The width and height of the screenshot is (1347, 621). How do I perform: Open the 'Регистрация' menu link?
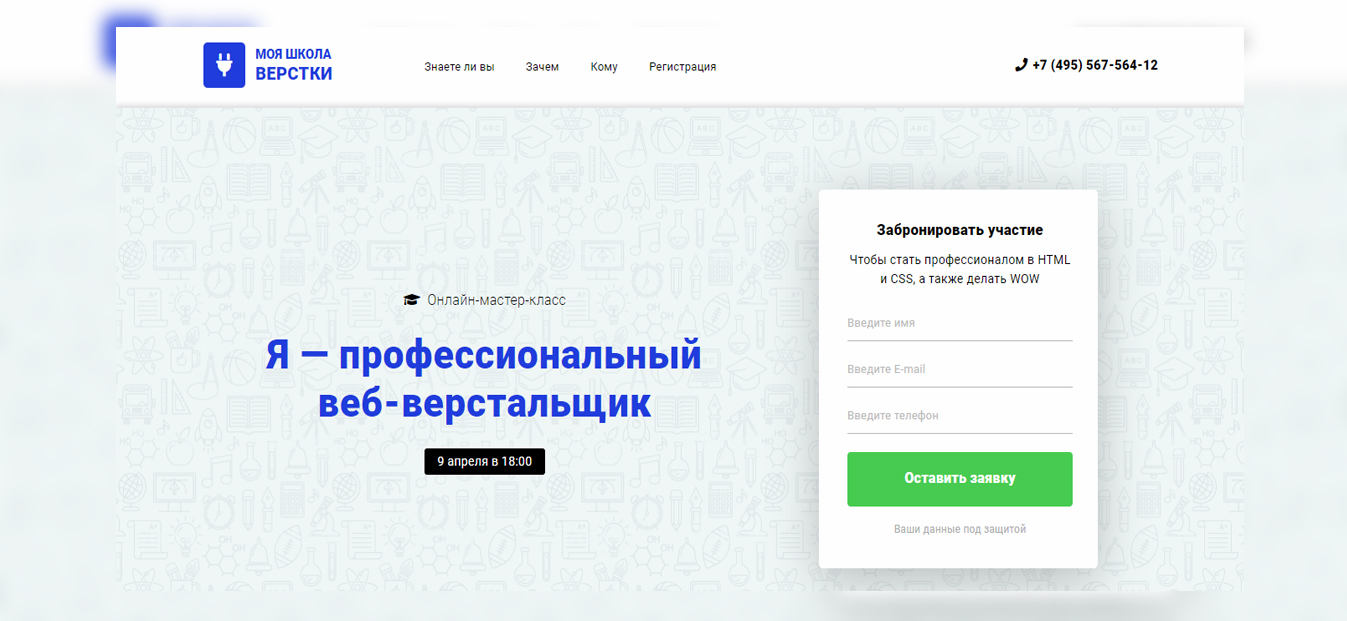[x=682, y=67]
